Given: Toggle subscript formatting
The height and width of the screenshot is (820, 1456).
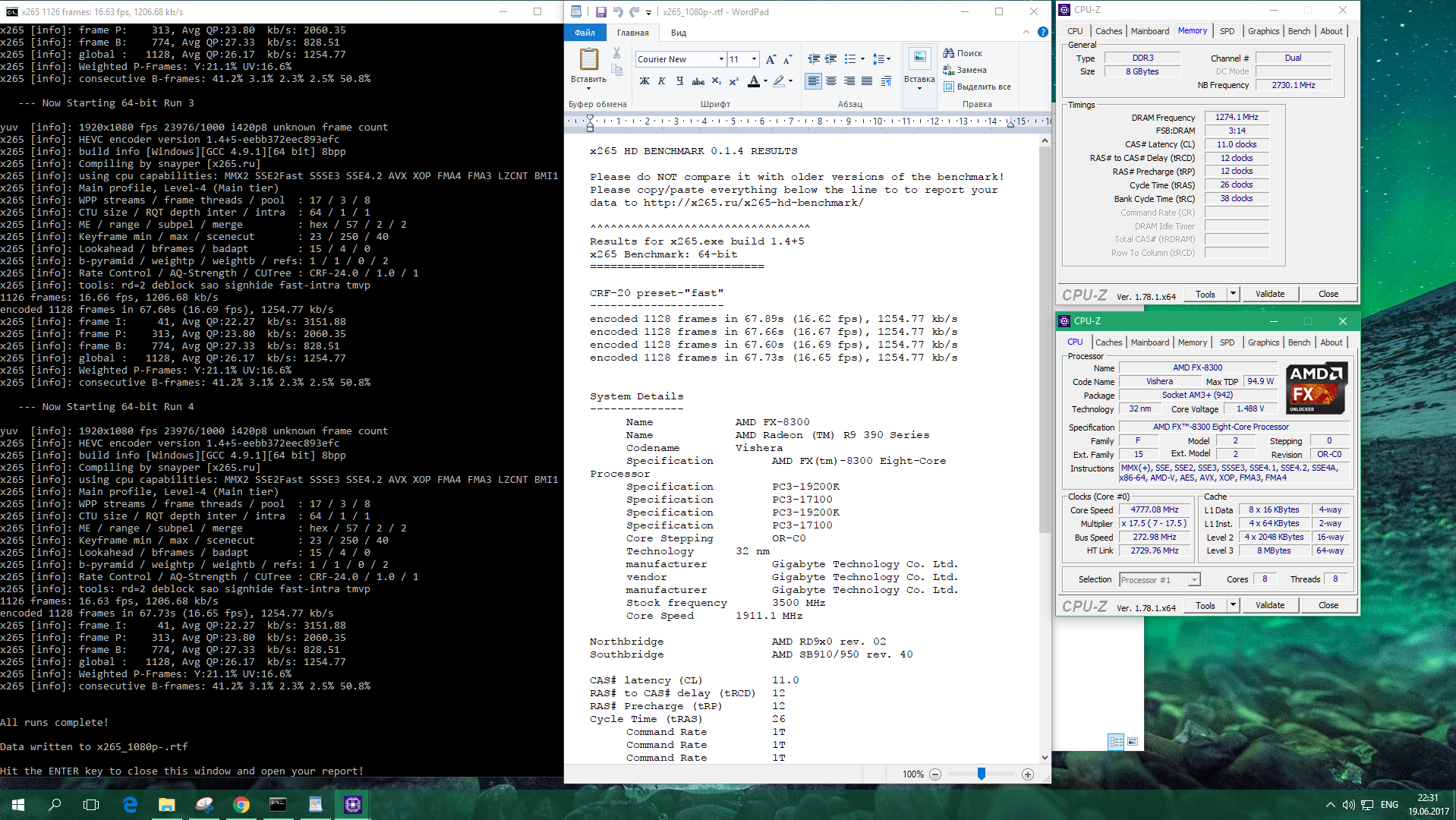Looking at the screenshot, I should point(717,81).
